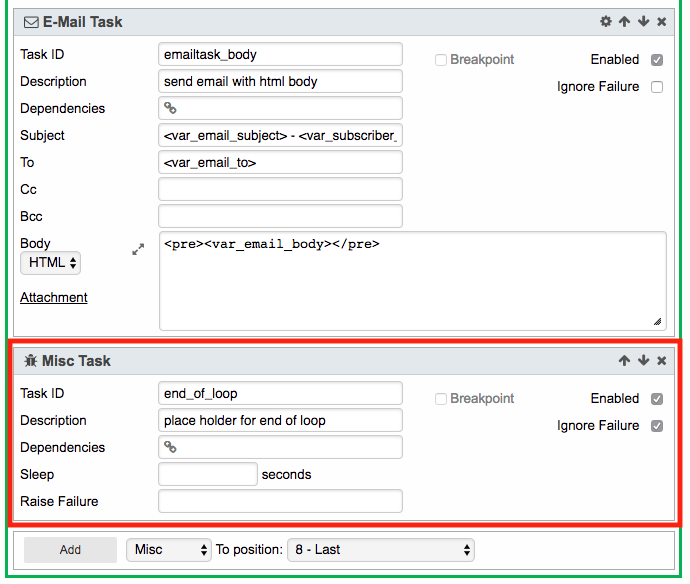
Task: Click link icon in Misc Task Dependencies
Action: (171, 447)
